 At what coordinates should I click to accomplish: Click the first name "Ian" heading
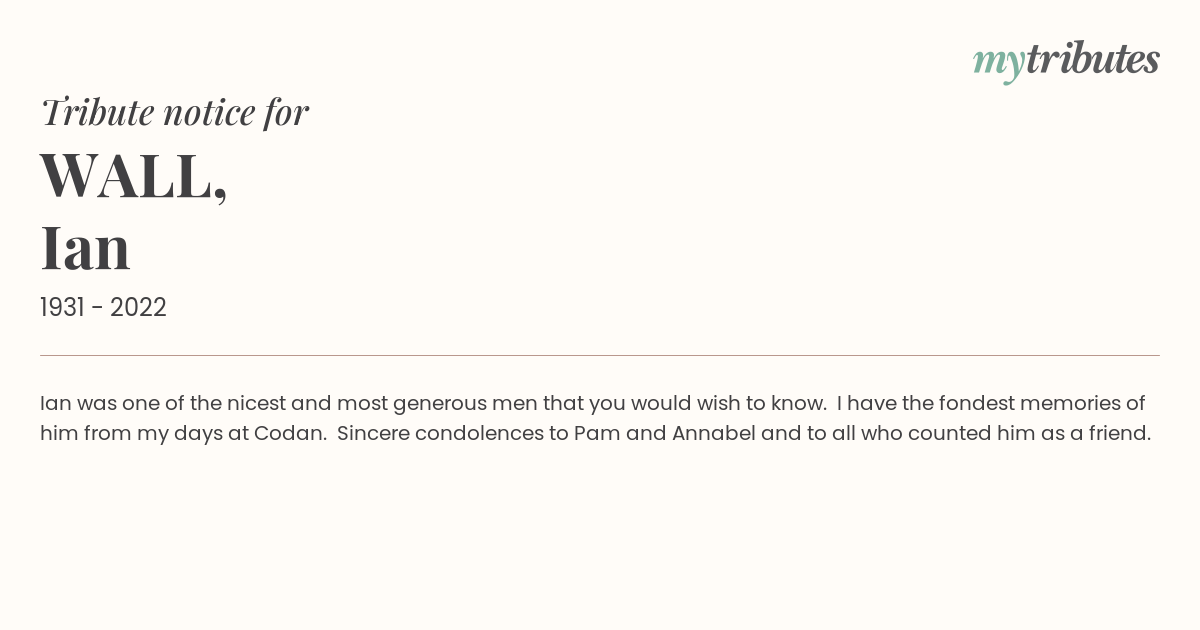tap(85, 248)
